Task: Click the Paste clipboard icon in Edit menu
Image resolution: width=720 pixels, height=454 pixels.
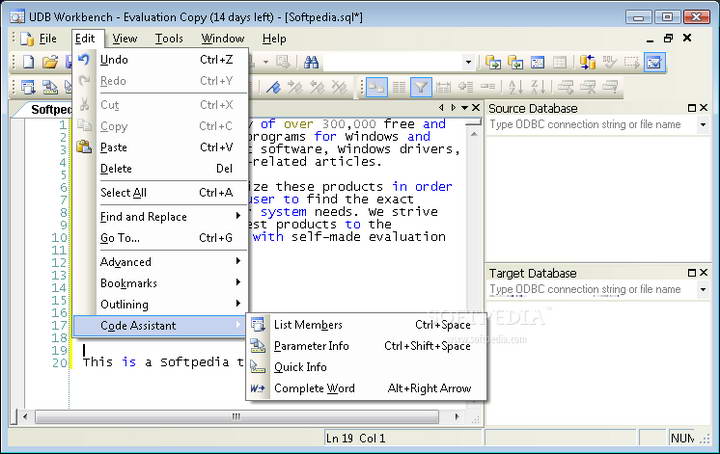Action: pyautogui.click(x=85, y=147)
